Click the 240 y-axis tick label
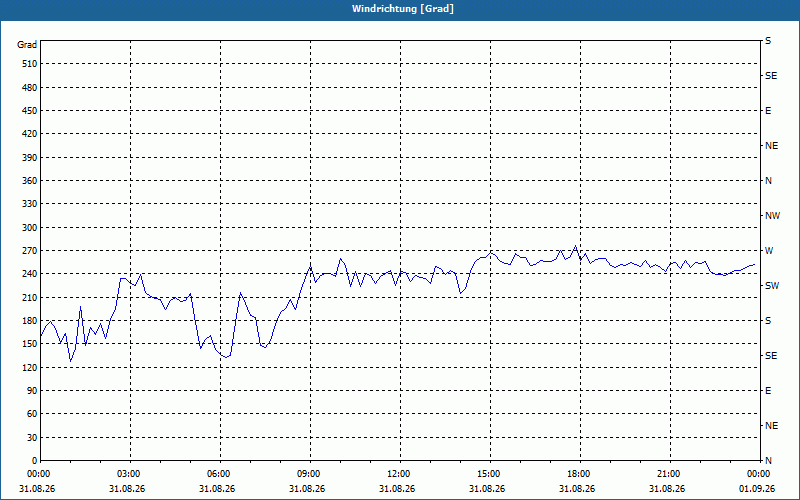Screen dimensions: 800x500 click(29, 274)
